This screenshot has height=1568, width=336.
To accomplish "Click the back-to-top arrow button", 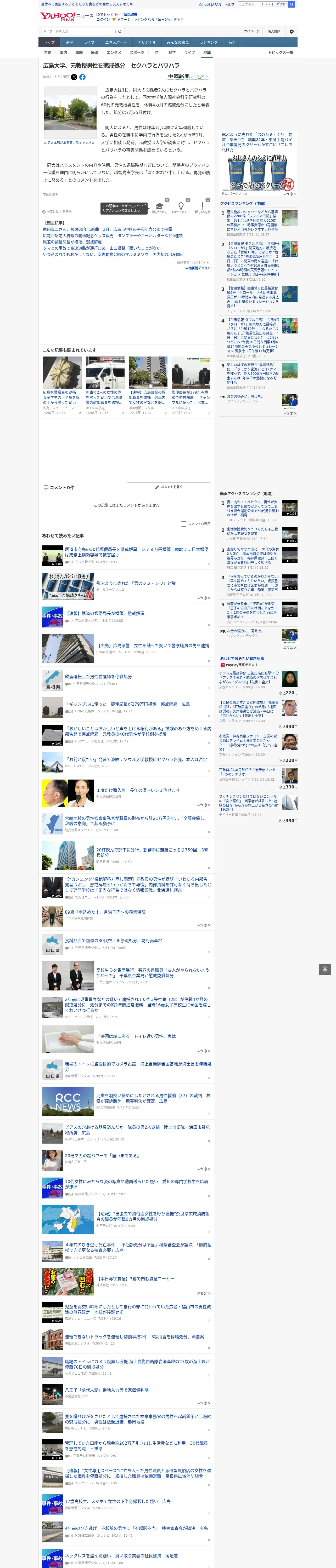I will pyautogui.click(x=325, y=969).
